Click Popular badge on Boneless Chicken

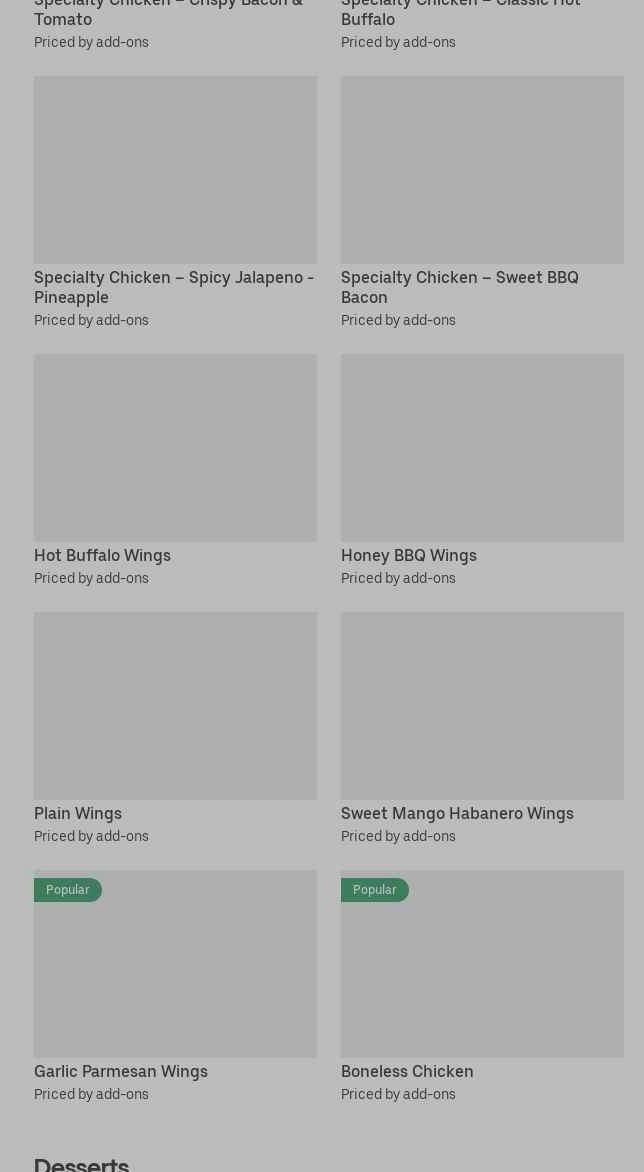[375, 889]
